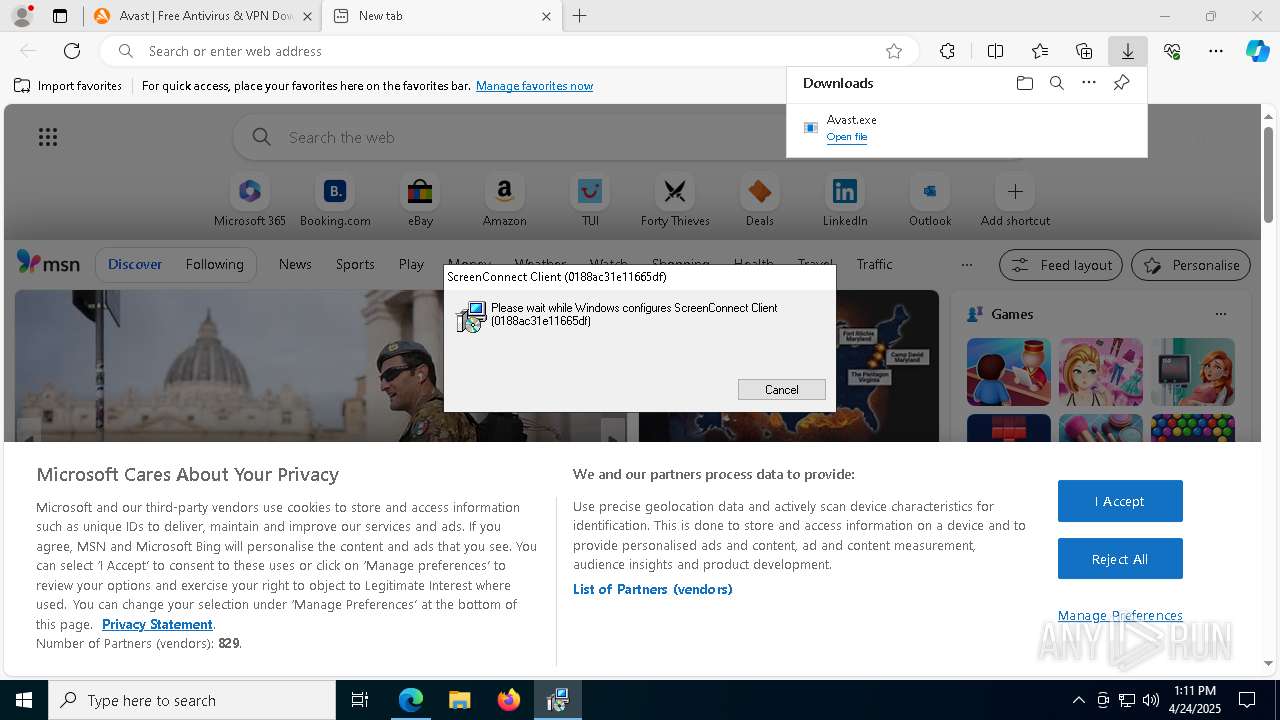The width and height of the screenshot is (1280, 720).
Task: Accept cookies with I Accept button
Action: [1120, 501]
